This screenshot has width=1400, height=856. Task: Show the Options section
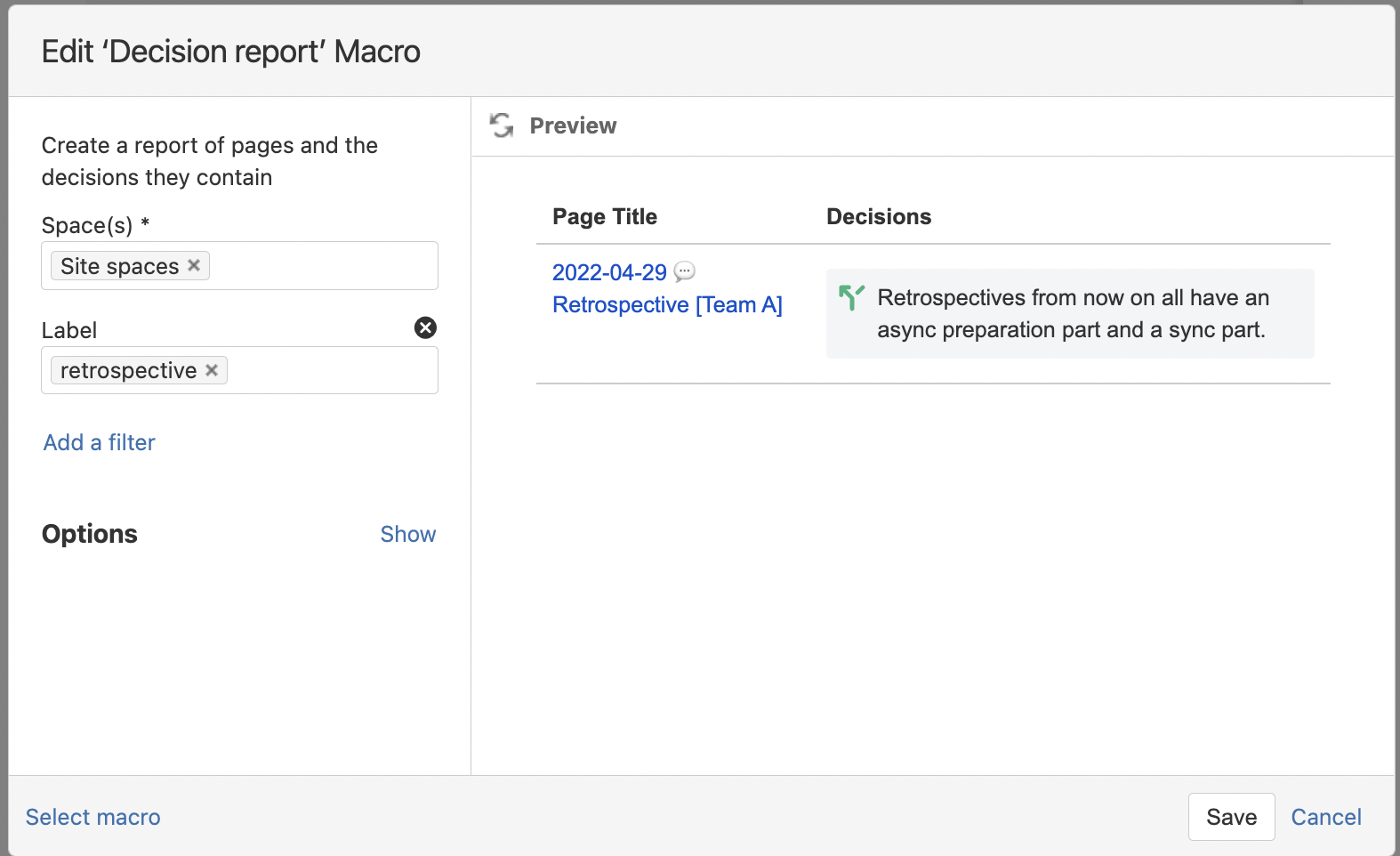(407, 534)
